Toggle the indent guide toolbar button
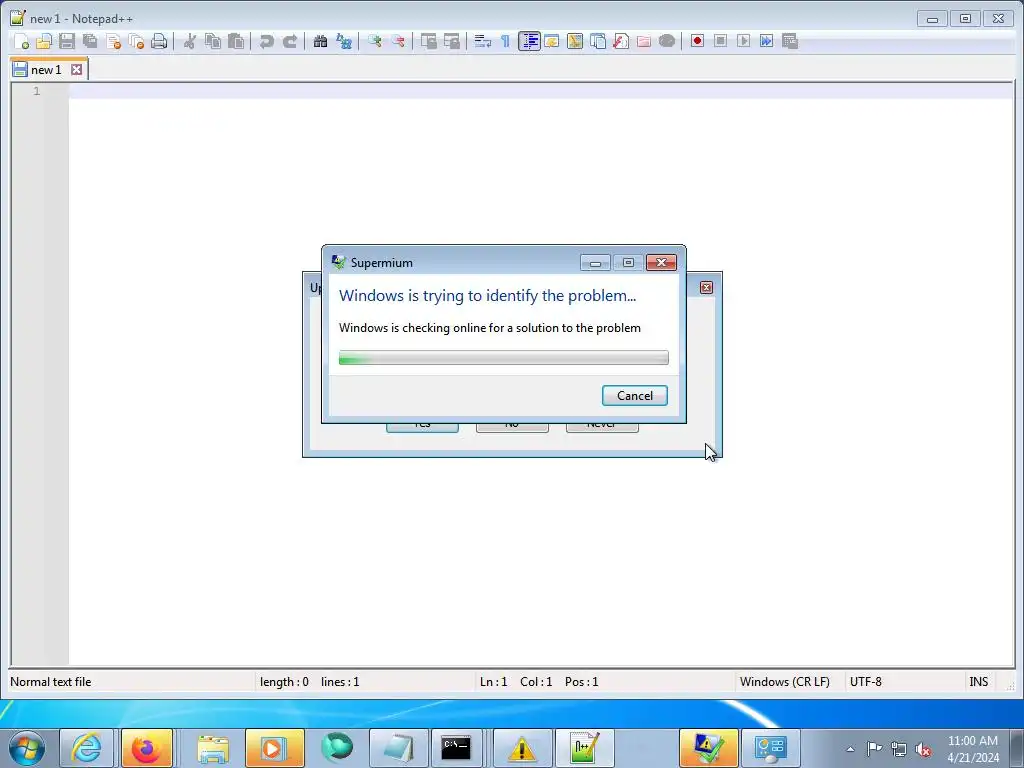This screenshot has height=768, width=1024. pos(529,41)
